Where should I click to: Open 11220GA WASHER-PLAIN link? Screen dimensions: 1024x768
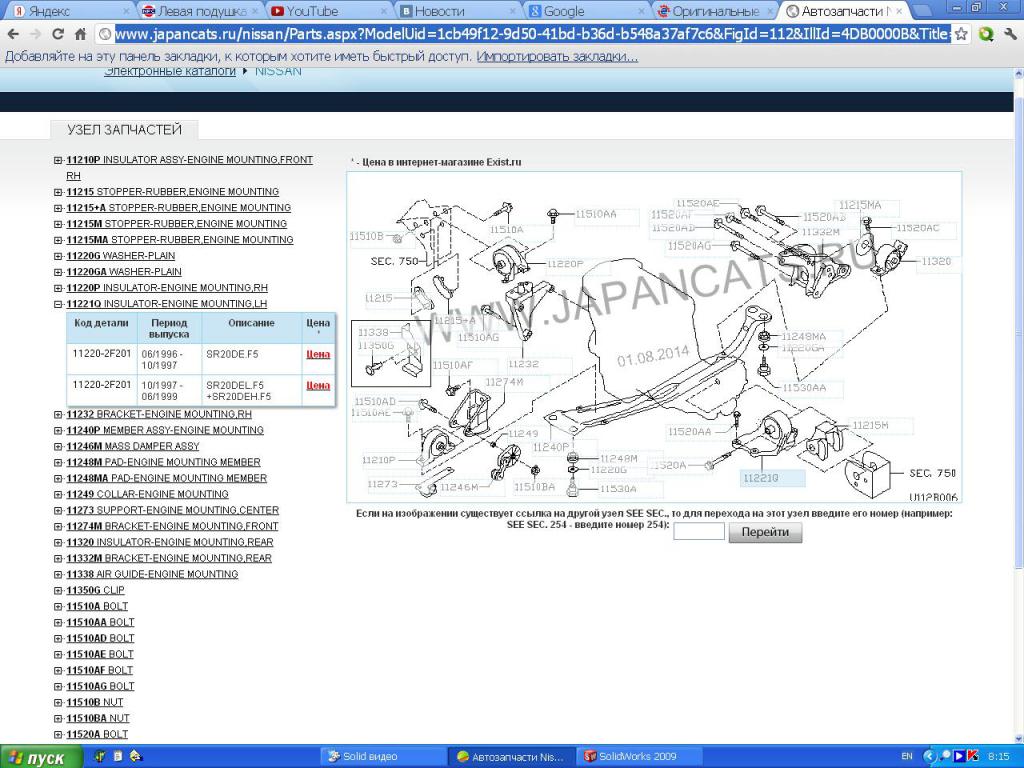coord(123,272)
